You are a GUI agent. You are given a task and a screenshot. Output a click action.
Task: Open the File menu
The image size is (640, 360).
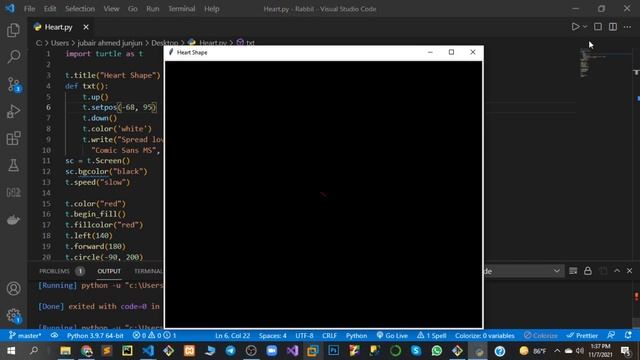[29, 9]
